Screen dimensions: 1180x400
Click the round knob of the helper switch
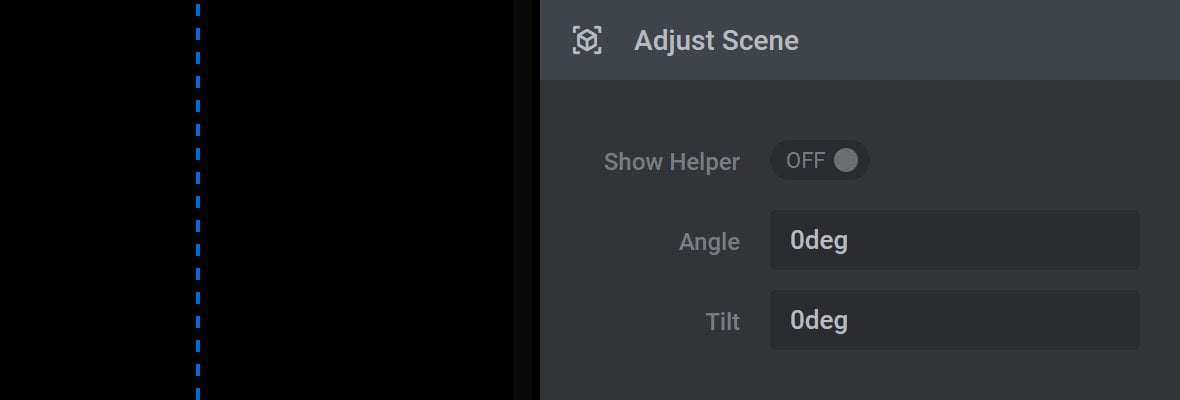(x=845, y=160)
